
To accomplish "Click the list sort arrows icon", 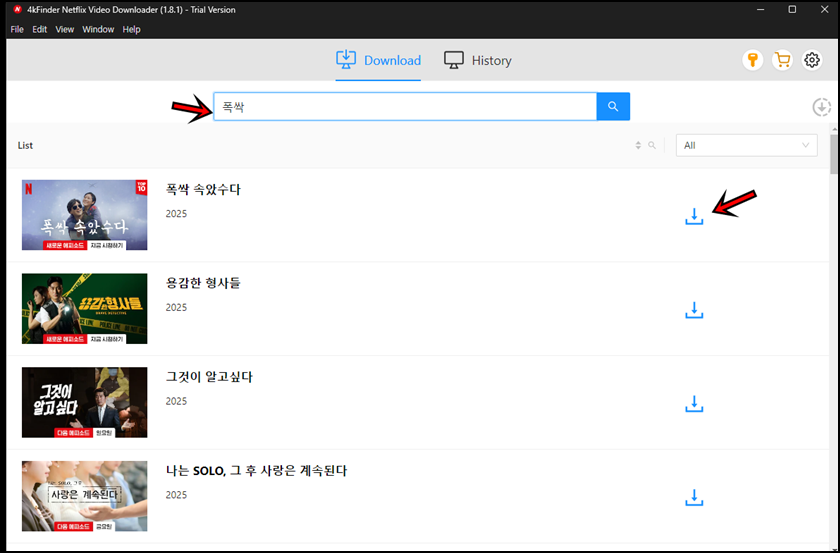I will coord(638,145).
